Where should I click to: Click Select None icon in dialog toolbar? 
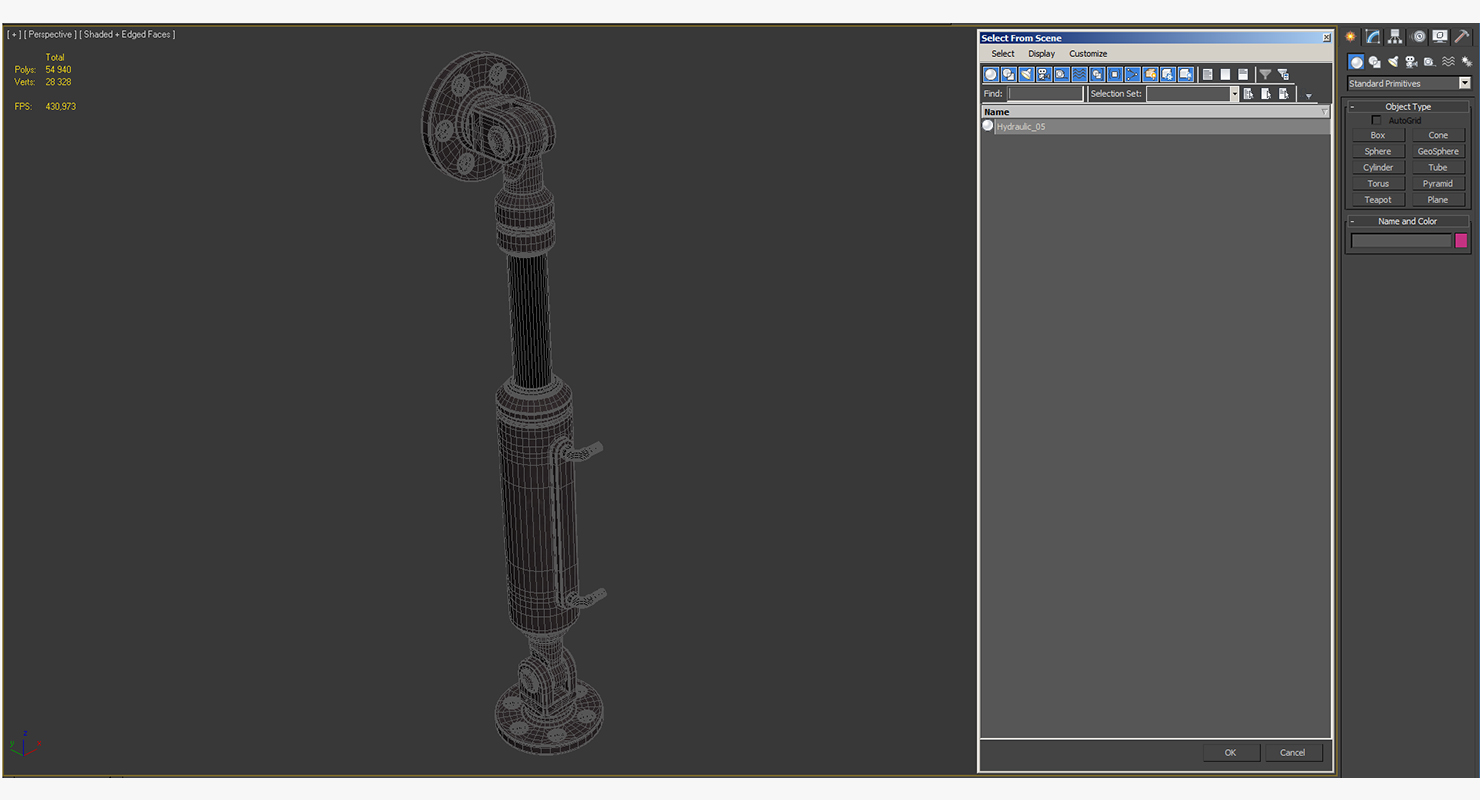1225,74
